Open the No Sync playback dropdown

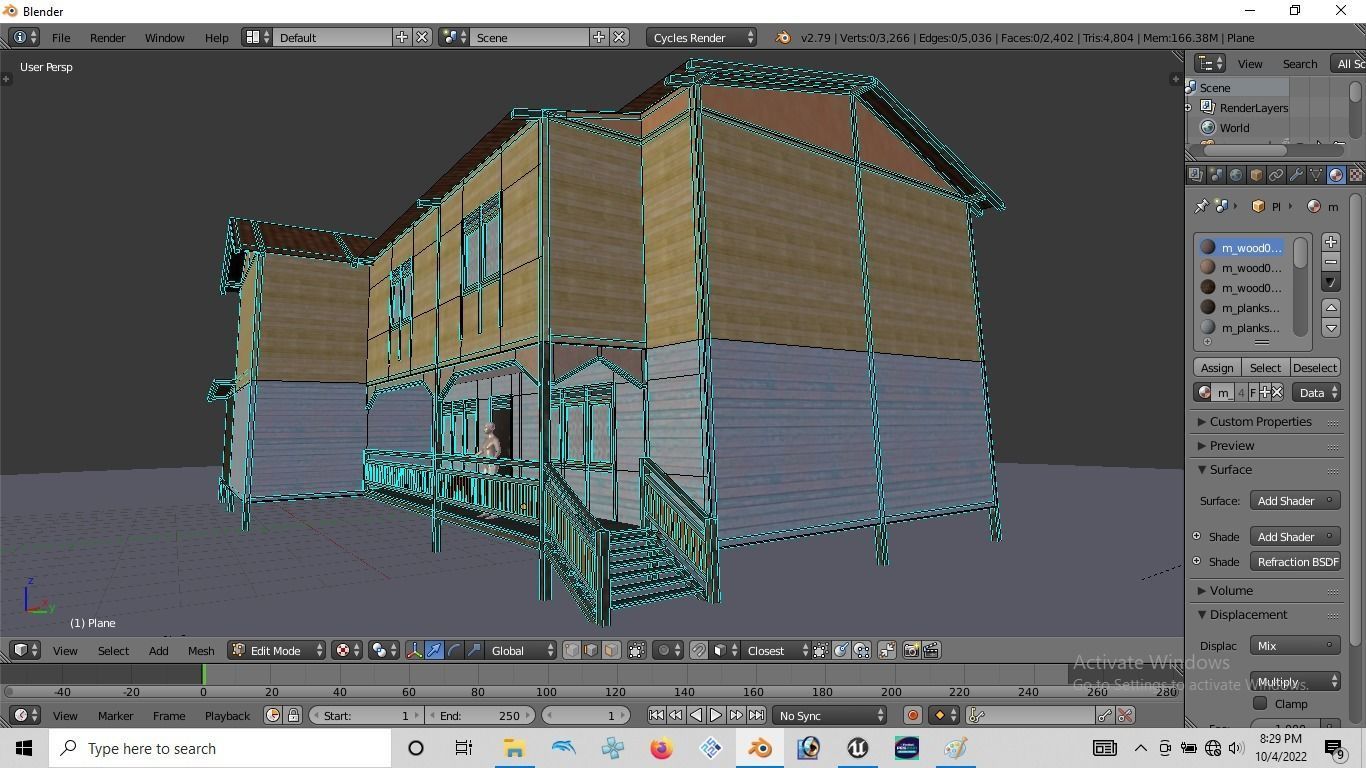pyautogui.click(x=830, y=715)
